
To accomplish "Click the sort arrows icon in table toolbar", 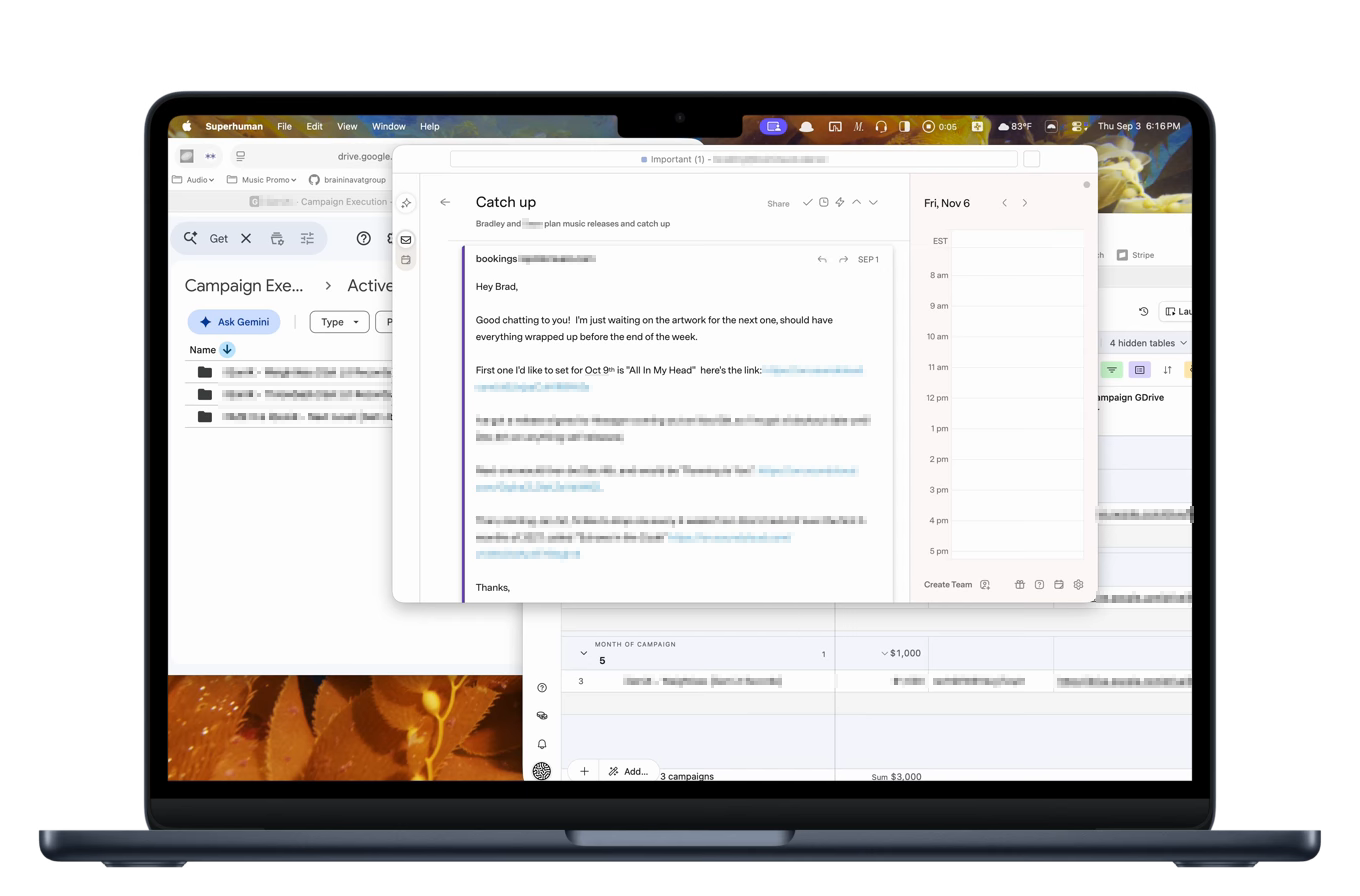I will [x=1167, y=370].
